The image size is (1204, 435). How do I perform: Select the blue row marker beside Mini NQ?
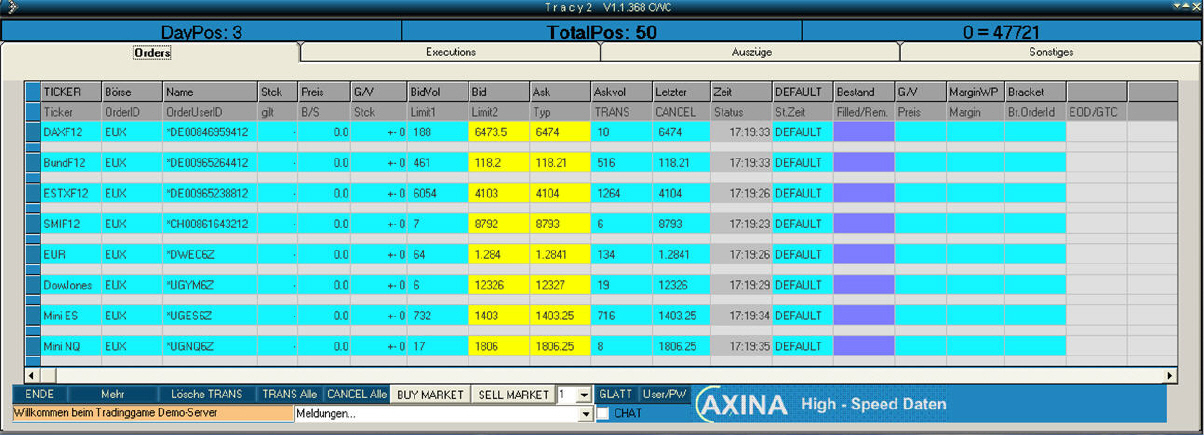tap(32, 347)
